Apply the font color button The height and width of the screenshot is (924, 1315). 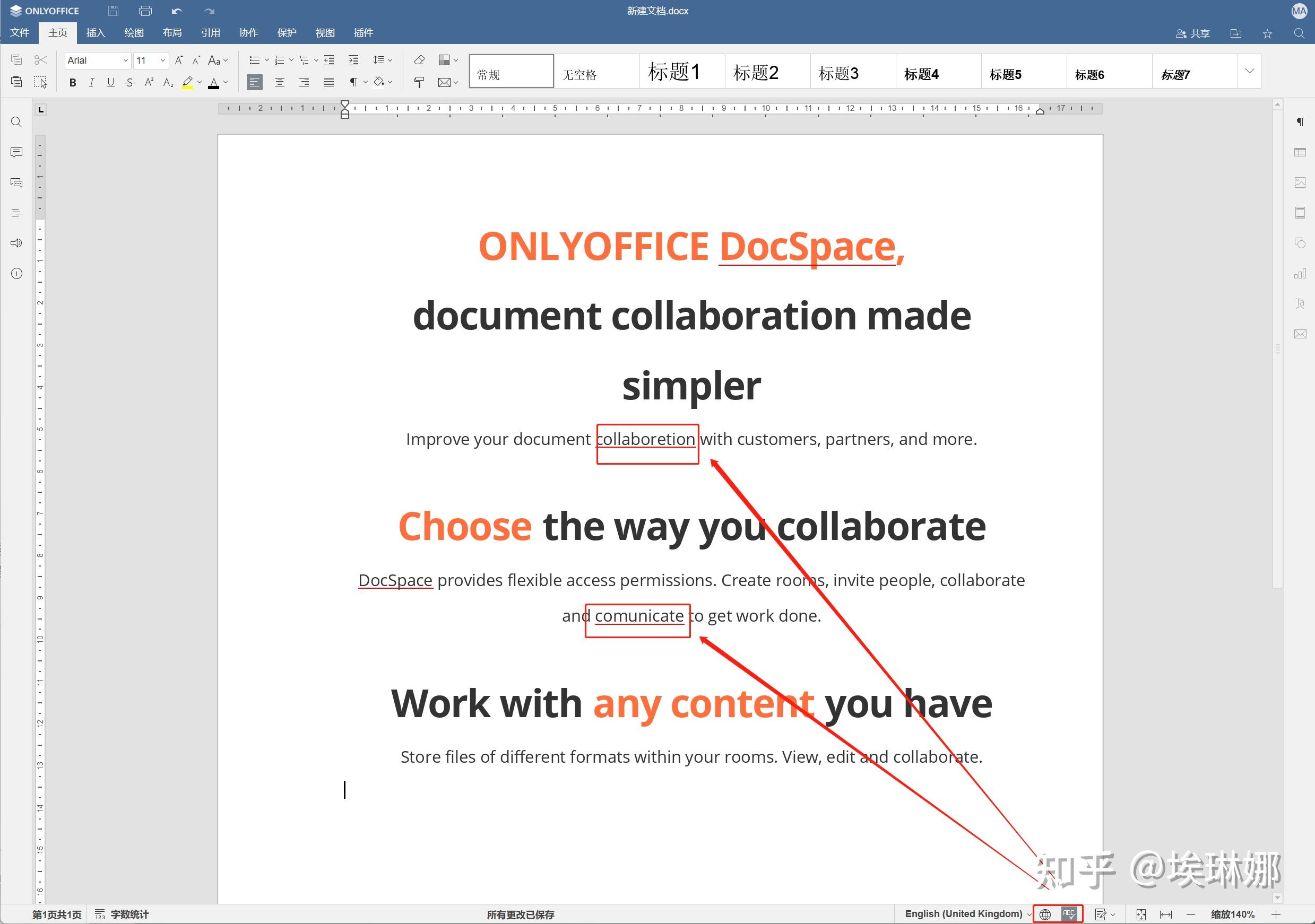click(x=214, y=82)
